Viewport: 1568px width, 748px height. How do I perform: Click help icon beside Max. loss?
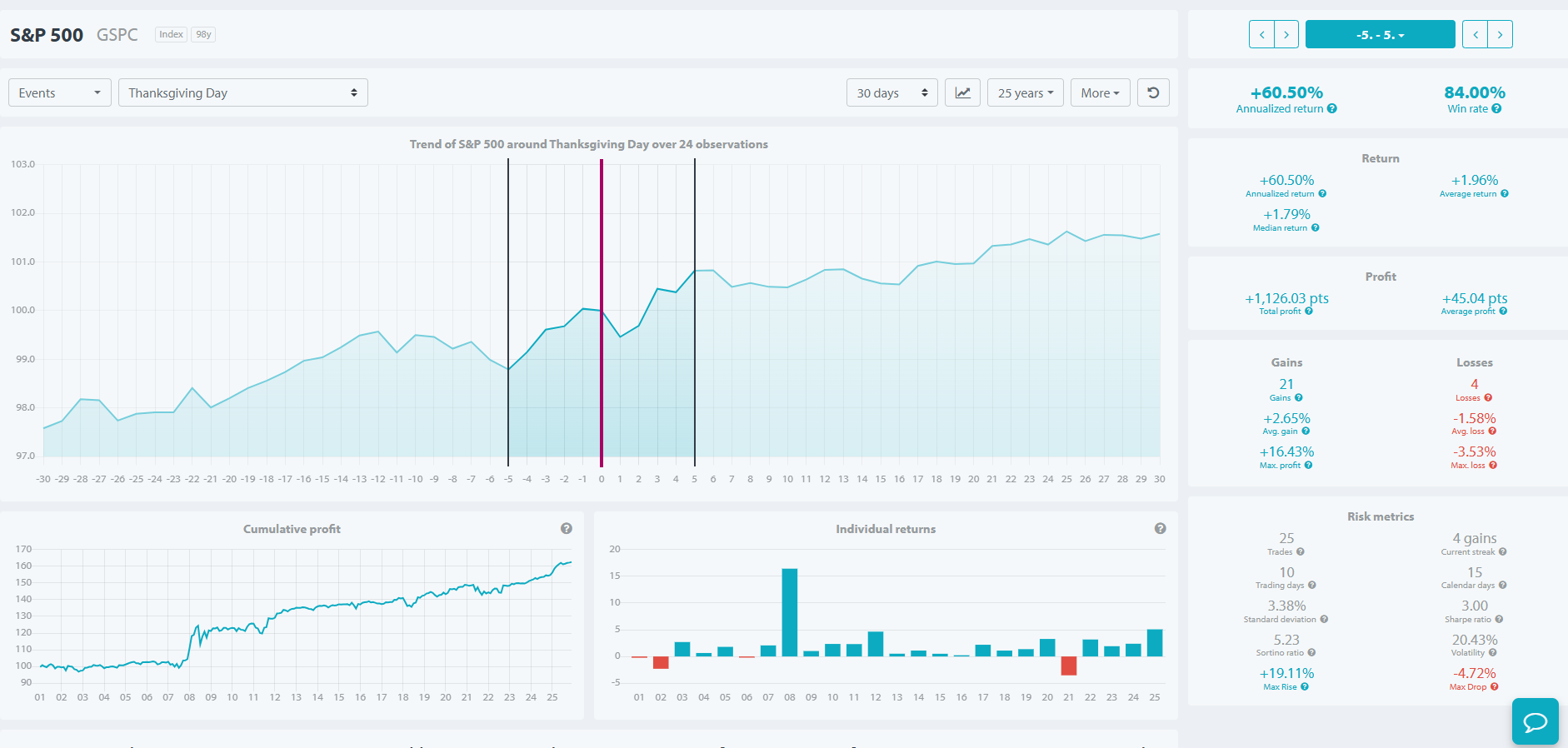pos(1493,466)
